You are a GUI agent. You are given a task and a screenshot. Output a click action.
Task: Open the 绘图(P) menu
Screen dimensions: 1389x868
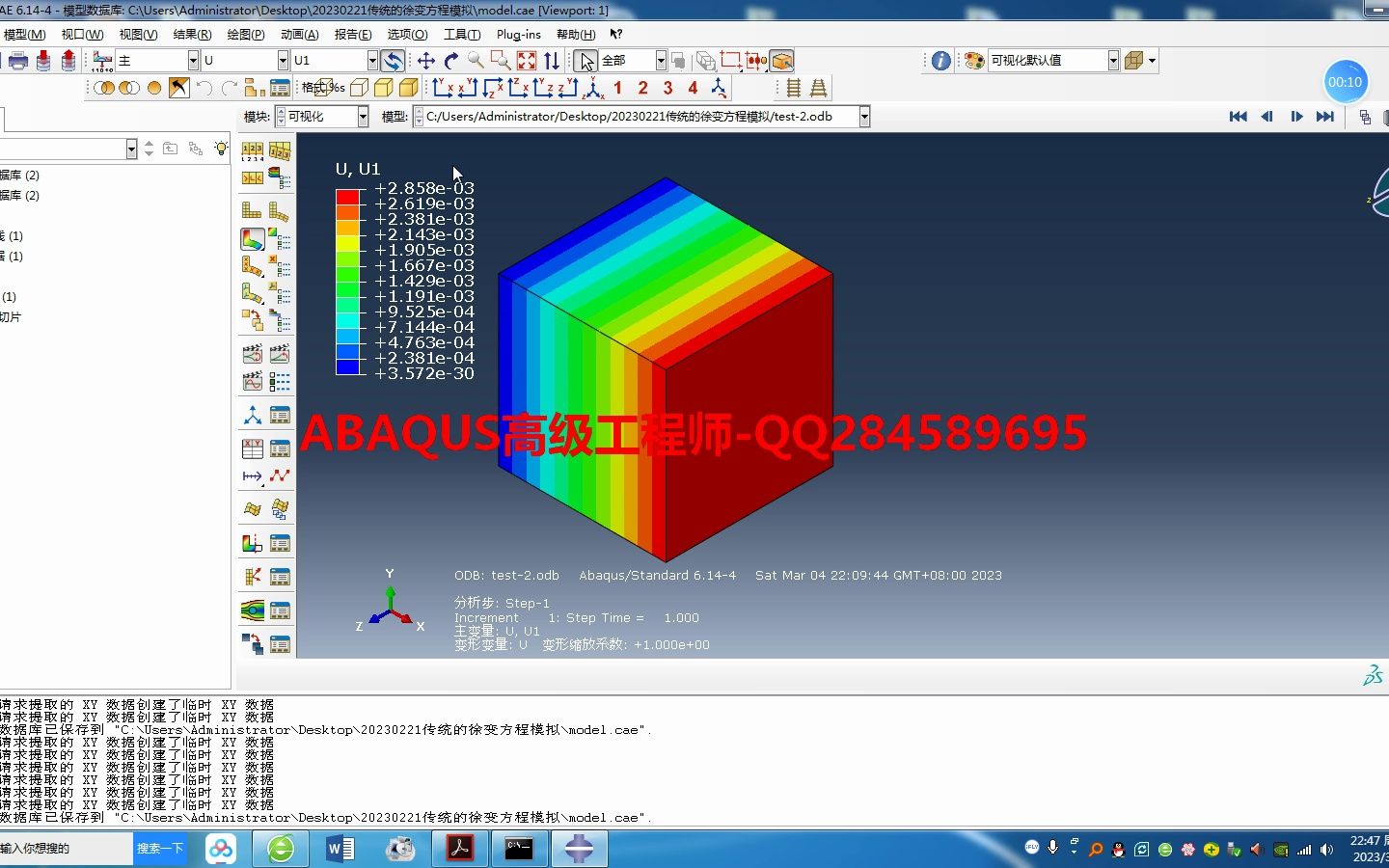[x=246, y=34]
